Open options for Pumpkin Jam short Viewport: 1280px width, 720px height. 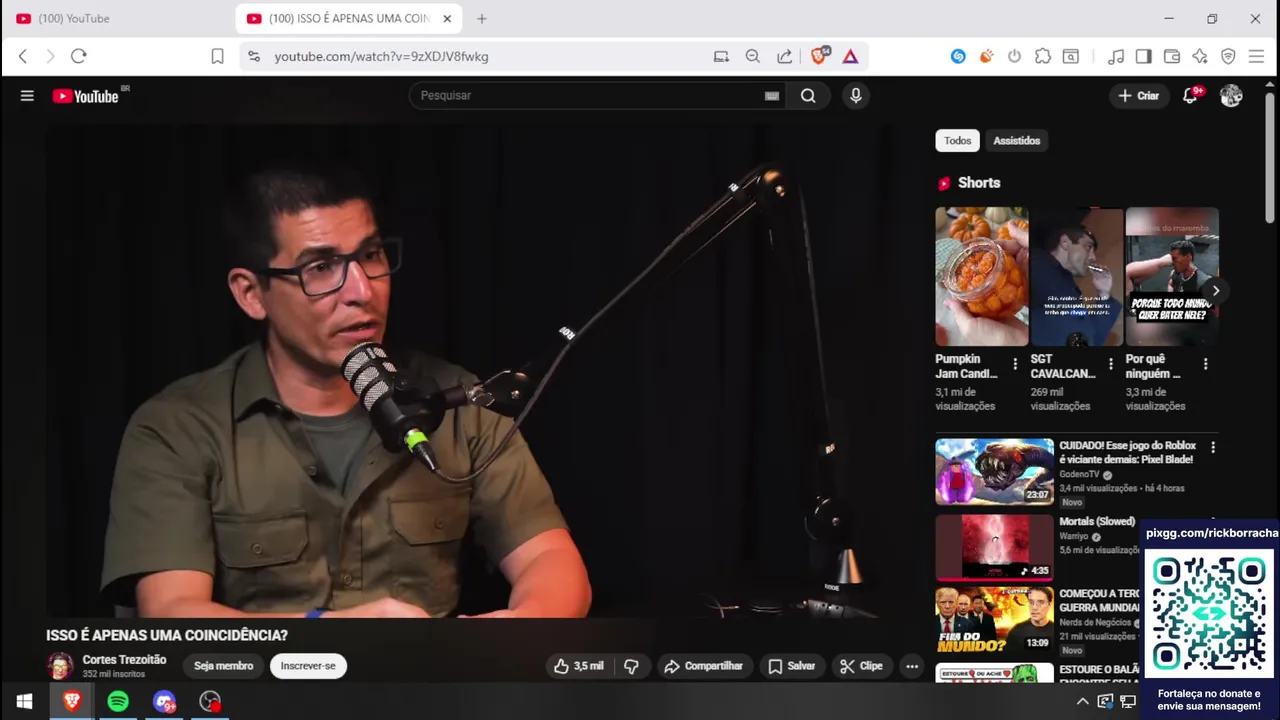(1015, 365)
